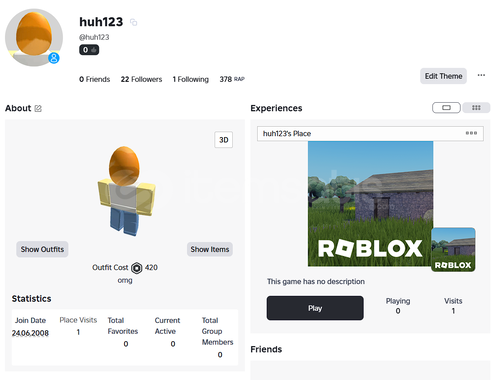
Task: Open the large Roblox game thumbnail
Action: 370,204
